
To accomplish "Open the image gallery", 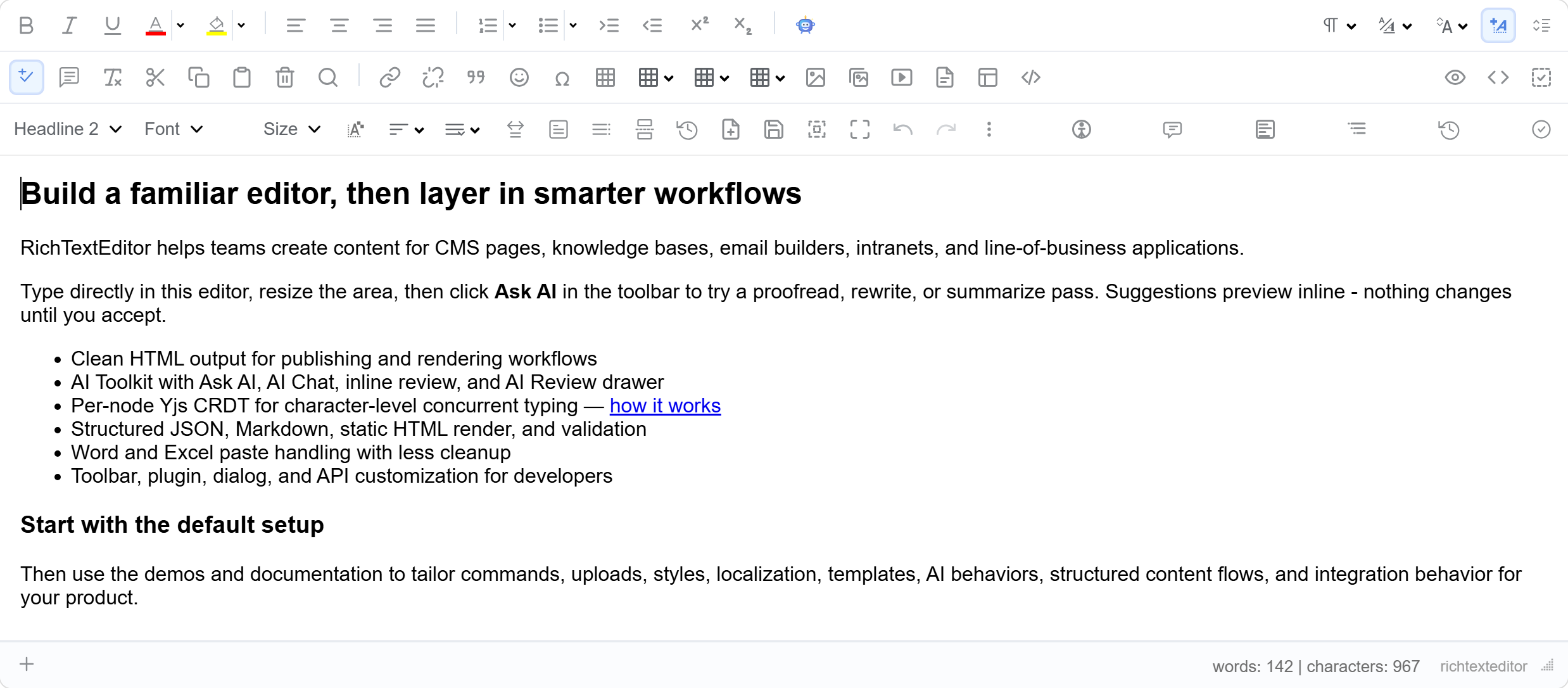I will tap(858, 77).
